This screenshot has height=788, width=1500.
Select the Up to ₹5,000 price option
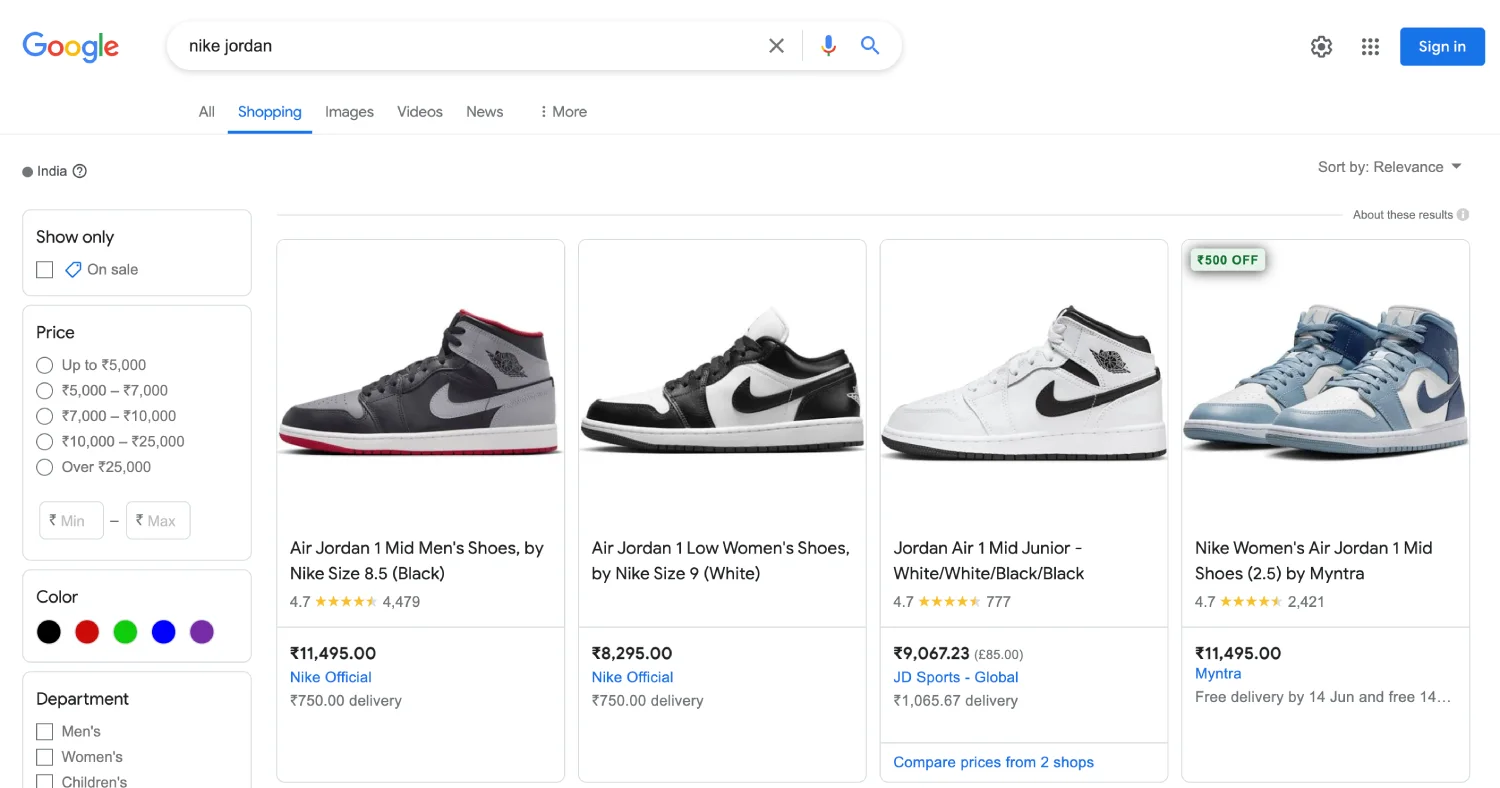[x=44, y=365]
